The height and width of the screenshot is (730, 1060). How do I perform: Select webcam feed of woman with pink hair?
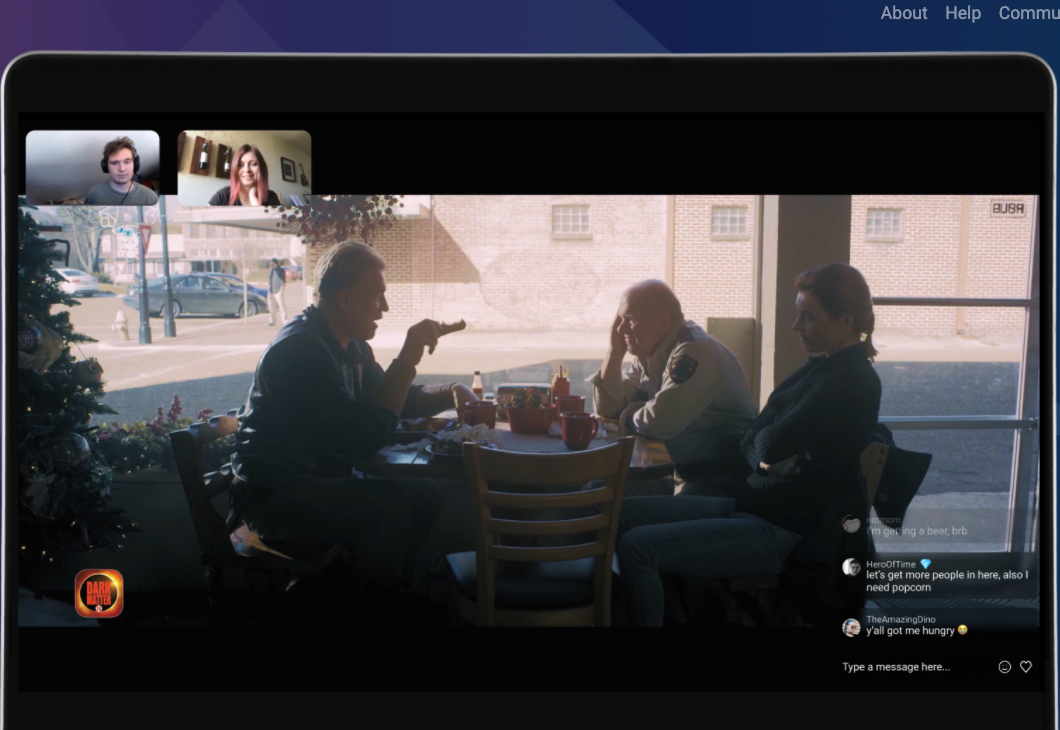tap(244, 168)
